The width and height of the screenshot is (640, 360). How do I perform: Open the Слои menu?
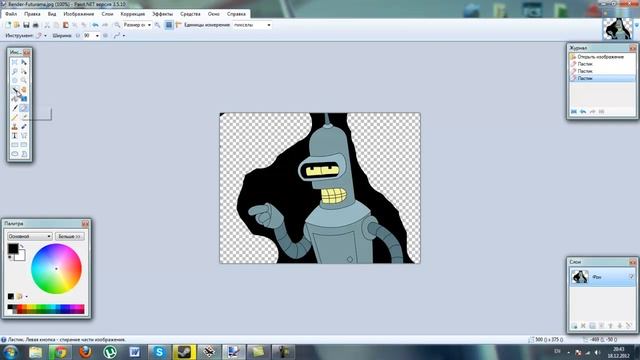(x=107, y=14)
